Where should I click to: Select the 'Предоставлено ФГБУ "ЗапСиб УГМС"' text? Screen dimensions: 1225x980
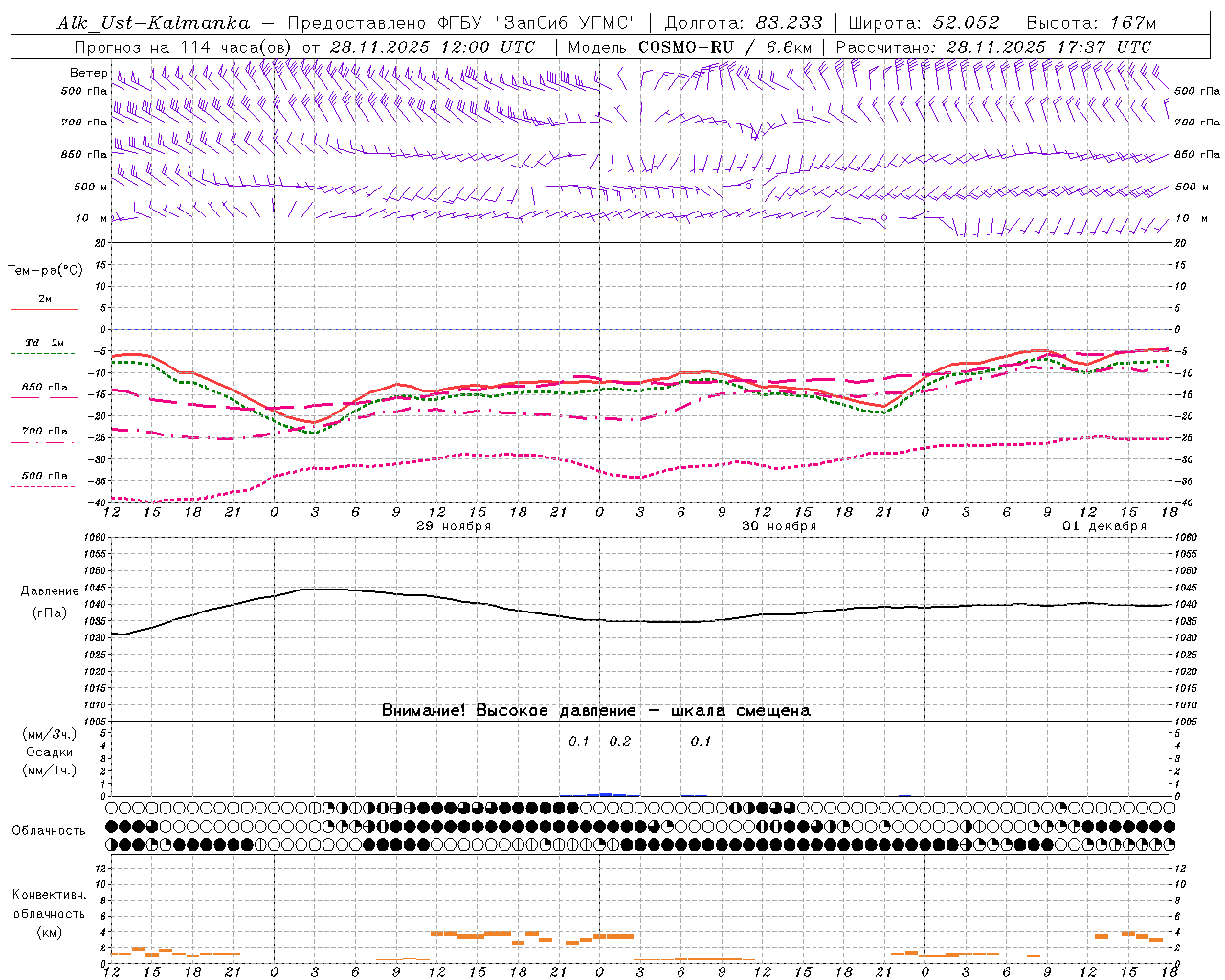(462, 23)
